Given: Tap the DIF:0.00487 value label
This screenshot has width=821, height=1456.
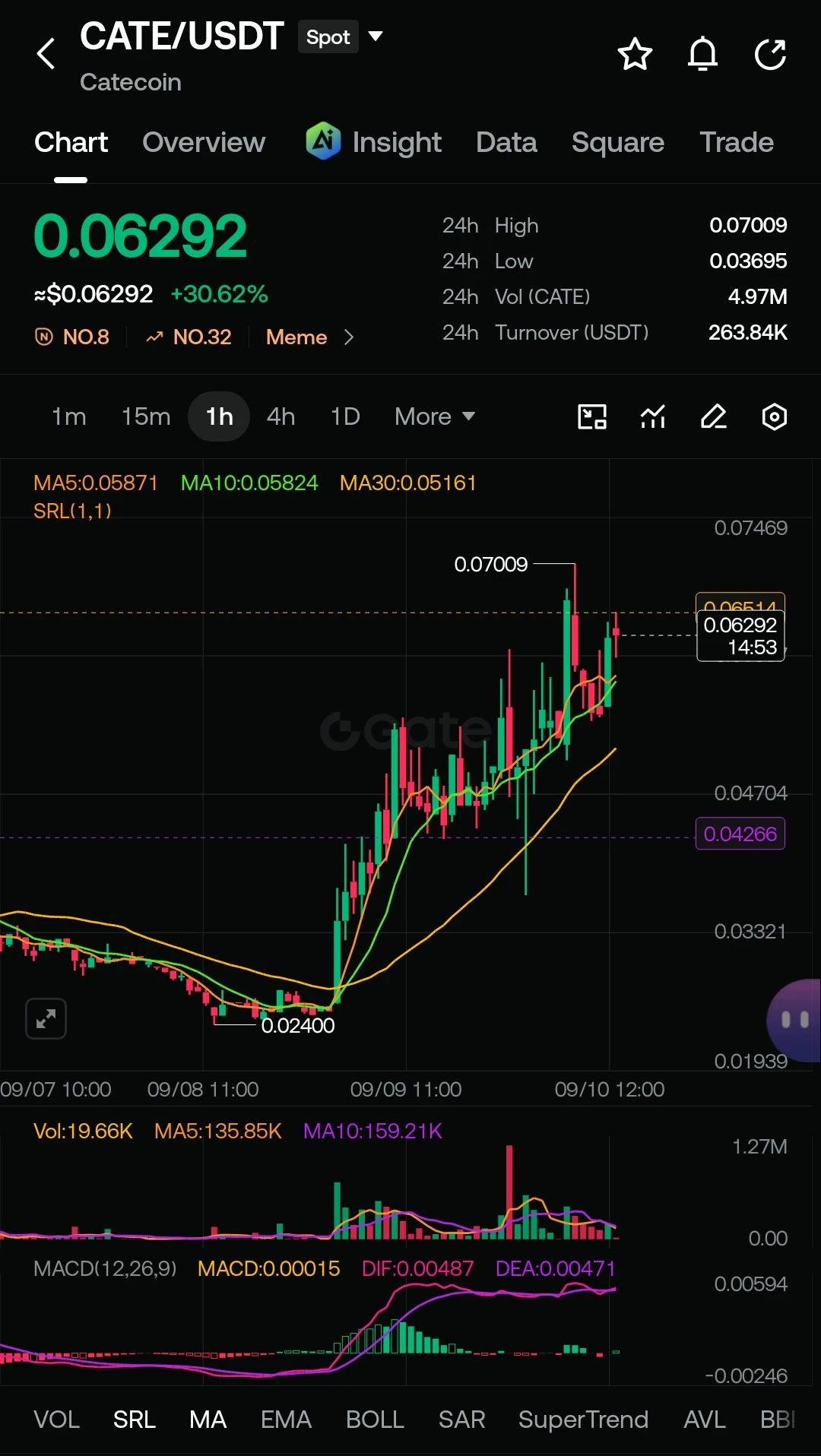Looking at the screenshot, I should pos(417,1268).
